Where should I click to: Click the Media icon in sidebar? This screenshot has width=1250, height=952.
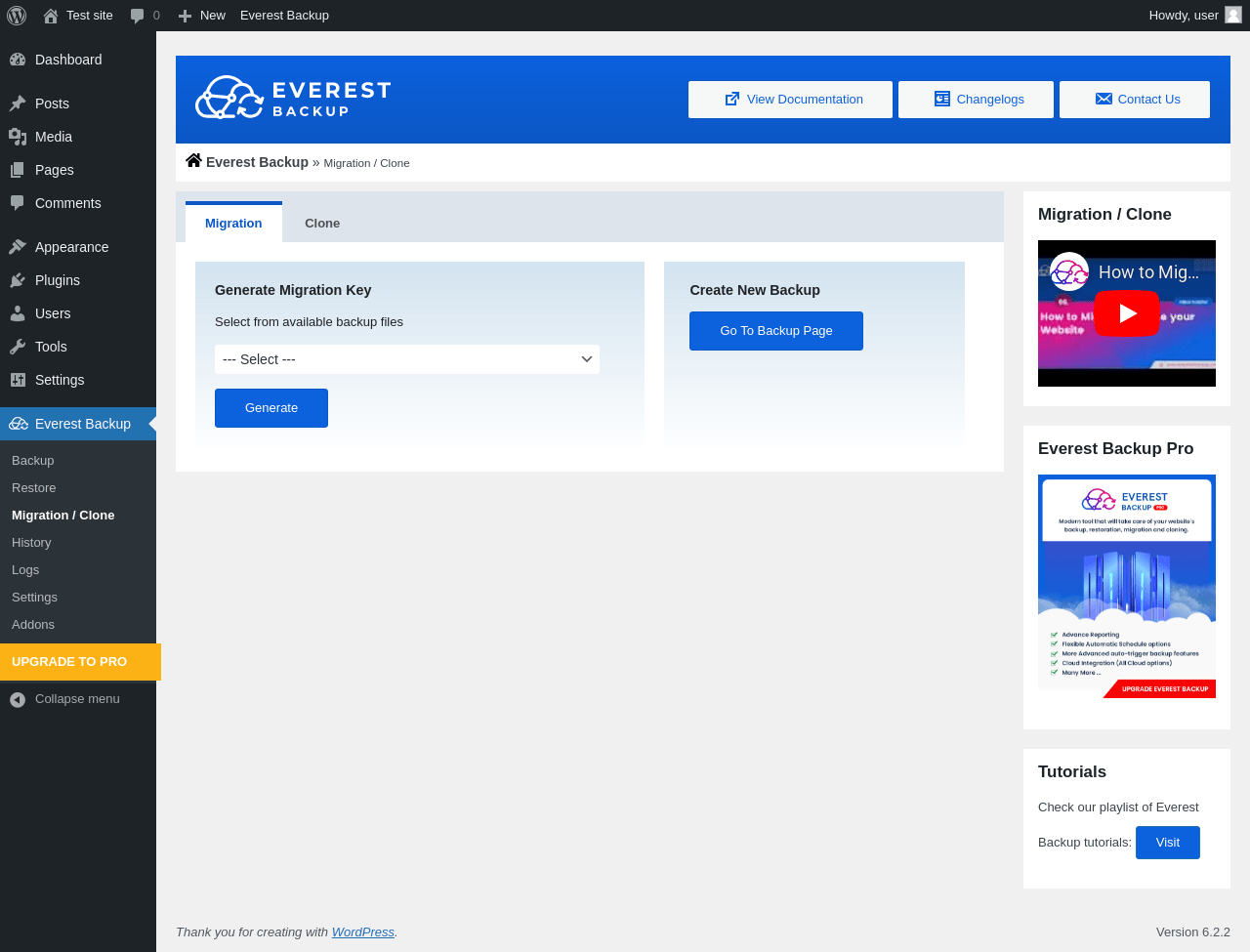(18, 137)
